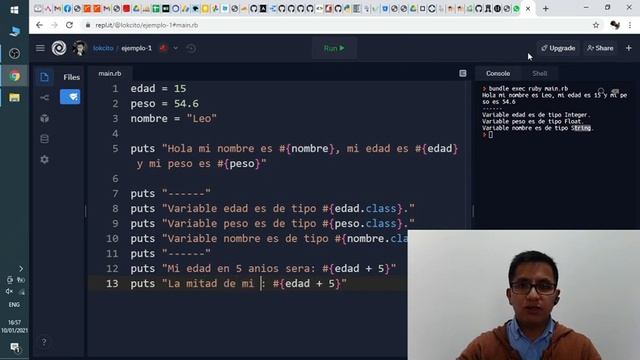640x360 pixels.
Task: Click the browser profile avatar icon
Action: pos(615,25)
